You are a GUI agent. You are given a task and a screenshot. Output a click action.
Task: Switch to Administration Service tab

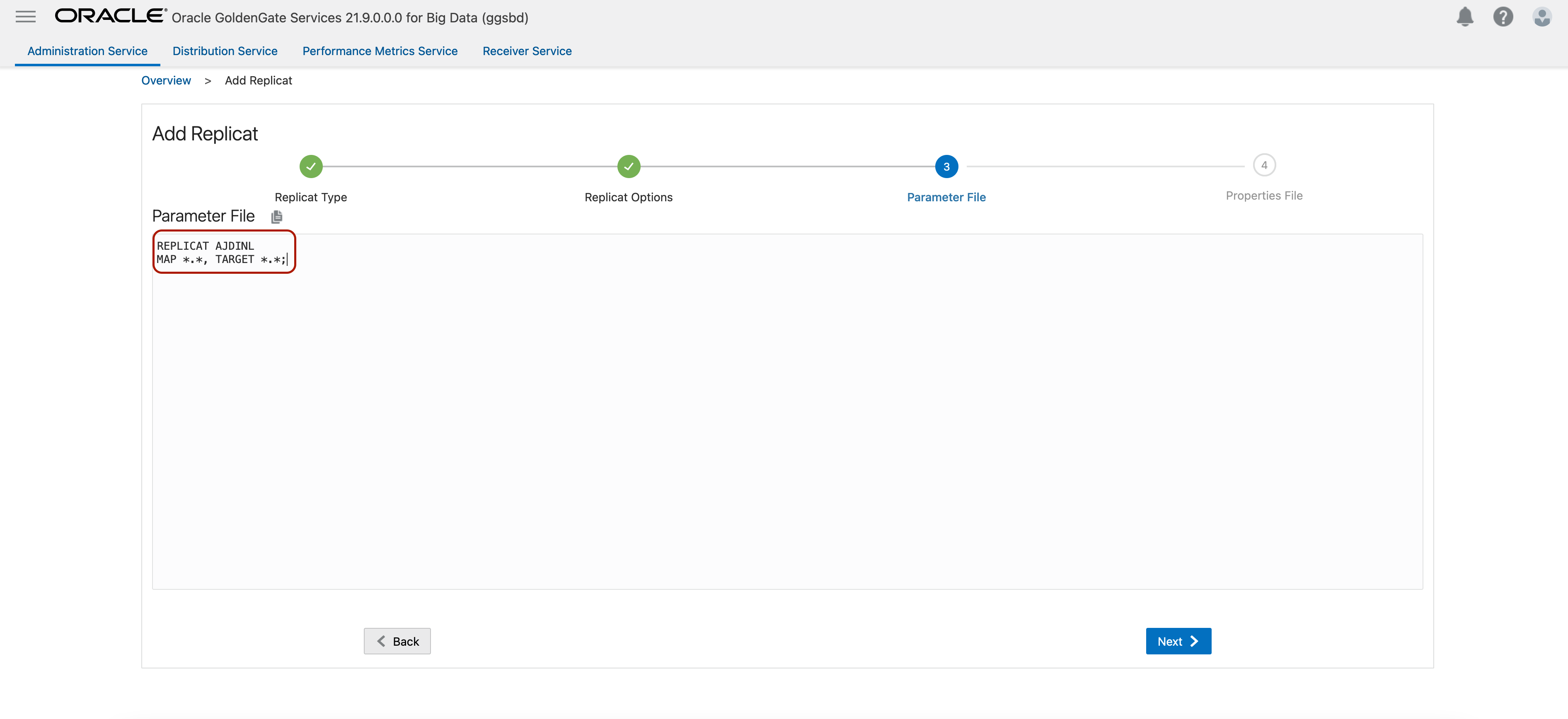(x=87, y=51)
